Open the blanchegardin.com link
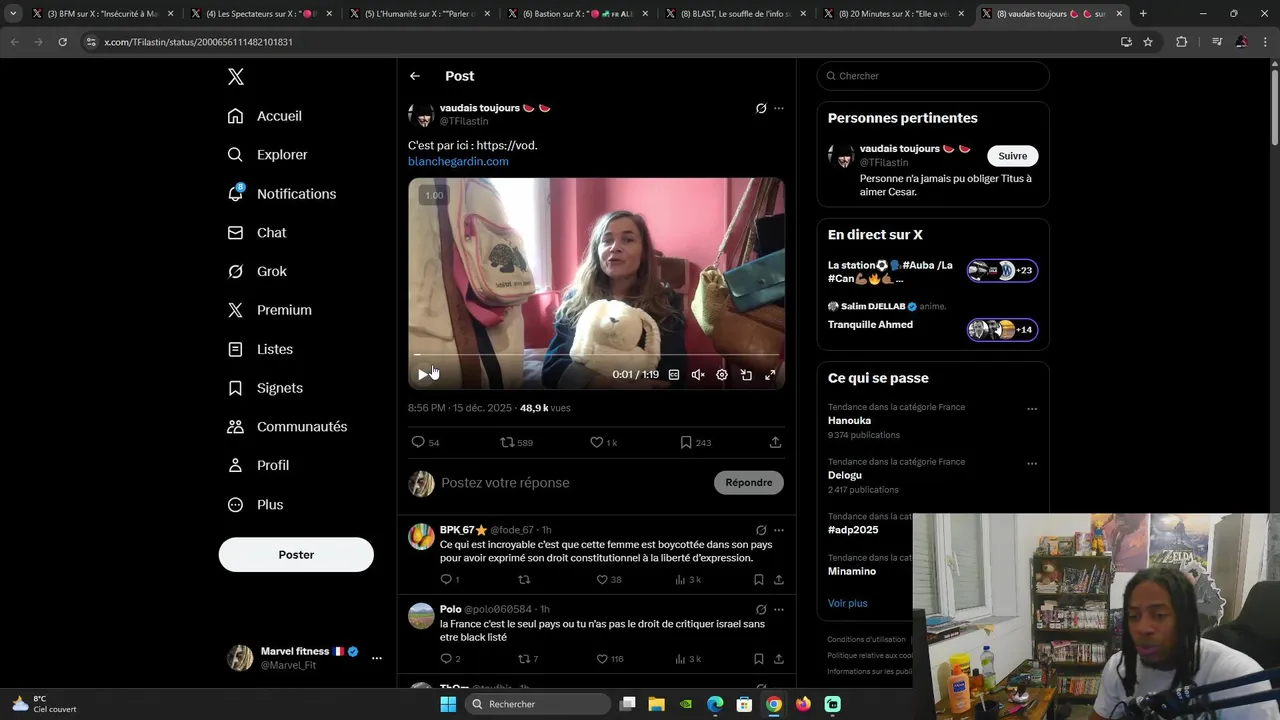 click(x=458, y=161)
